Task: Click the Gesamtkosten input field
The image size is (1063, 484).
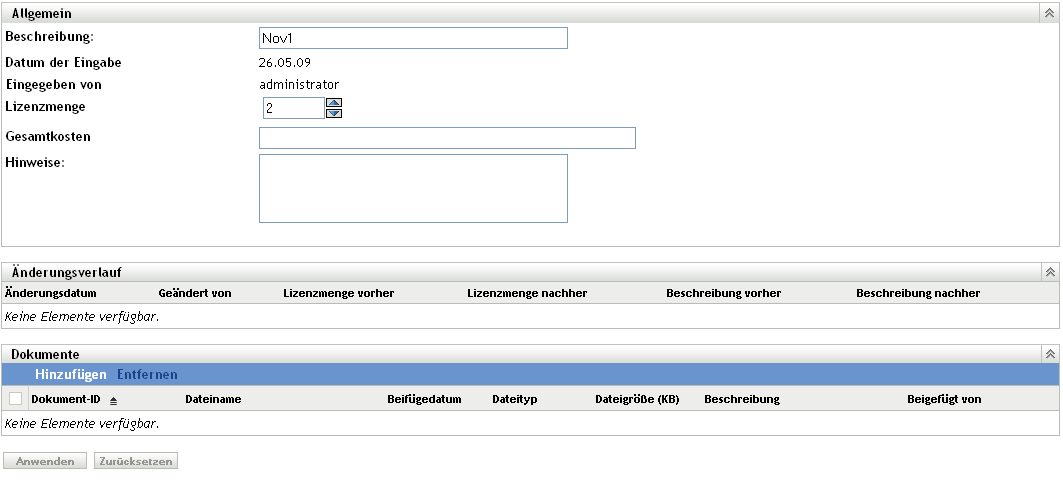Action: pos(447,138)
